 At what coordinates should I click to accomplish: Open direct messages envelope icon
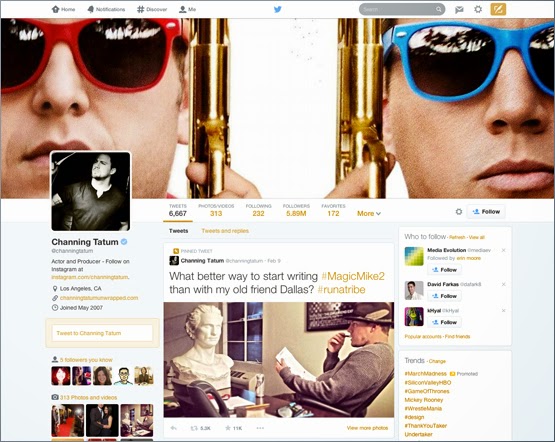coord(459,10)
